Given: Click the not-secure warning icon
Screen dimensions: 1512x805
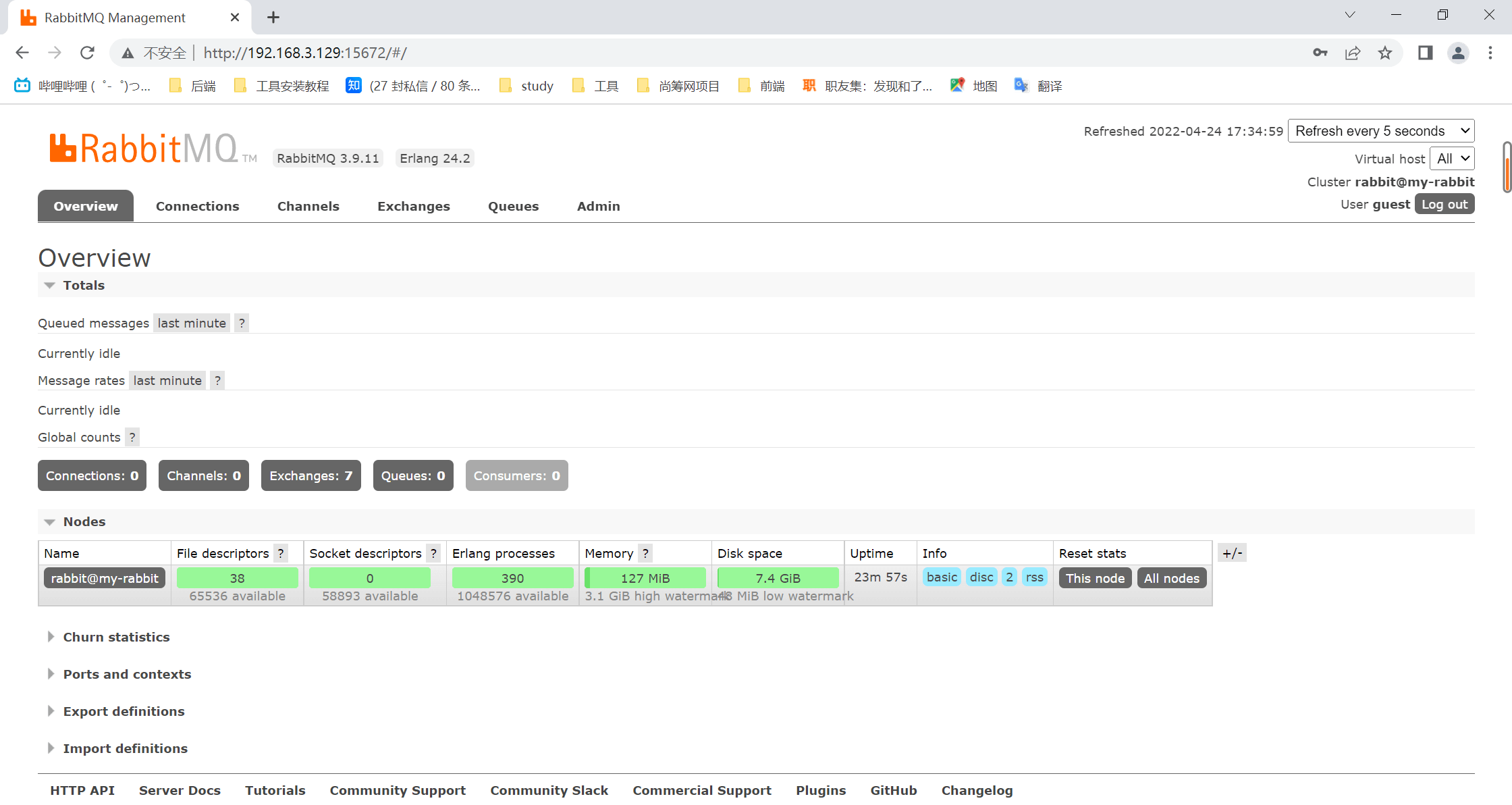Looking at the screenshot, I should point(128,53).
